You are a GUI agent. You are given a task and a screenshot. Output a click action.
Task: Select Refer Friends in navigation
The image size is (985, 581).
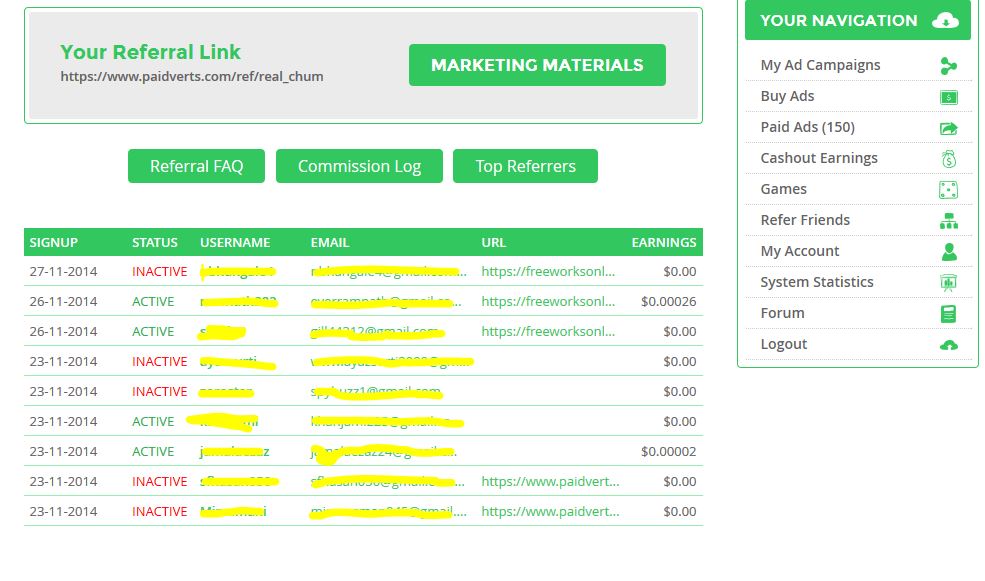[x=805, y=220]
